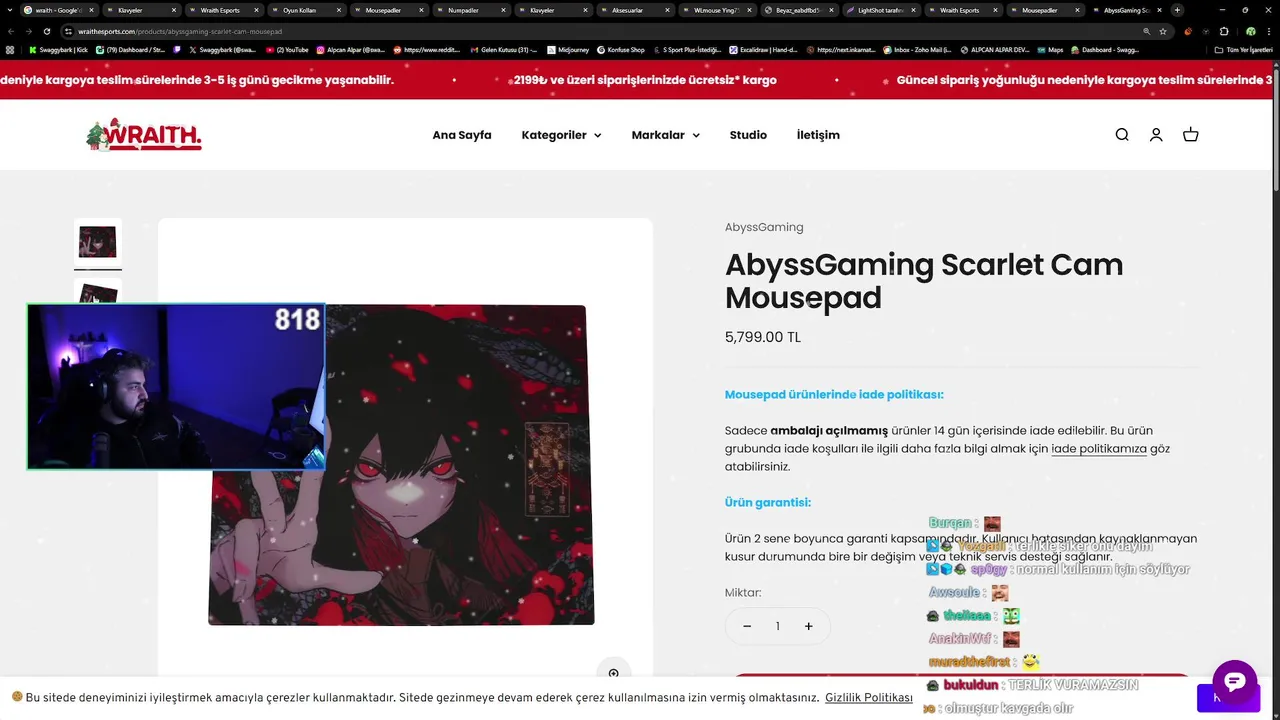Go to Ana Sayfa
Screen dimensions: 1280x720
462,135
